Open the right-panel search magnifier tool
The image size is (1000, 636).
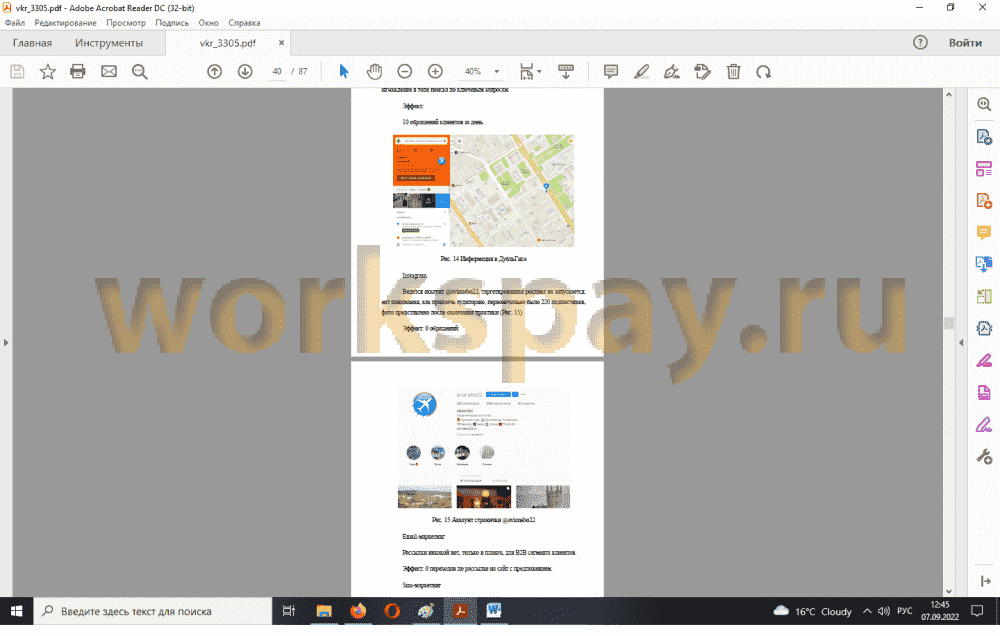tap(984, 105)
